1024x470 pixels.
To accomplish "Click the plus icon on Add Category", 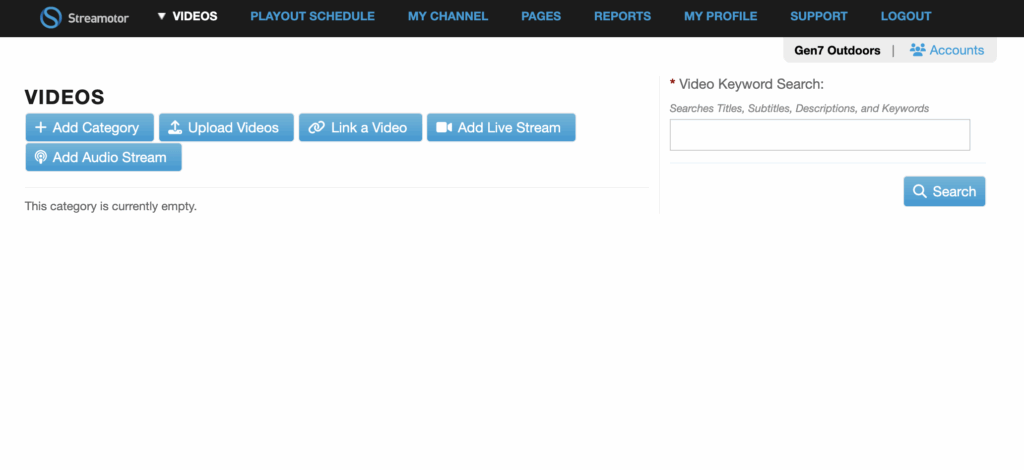I will (x=41, y=128).
